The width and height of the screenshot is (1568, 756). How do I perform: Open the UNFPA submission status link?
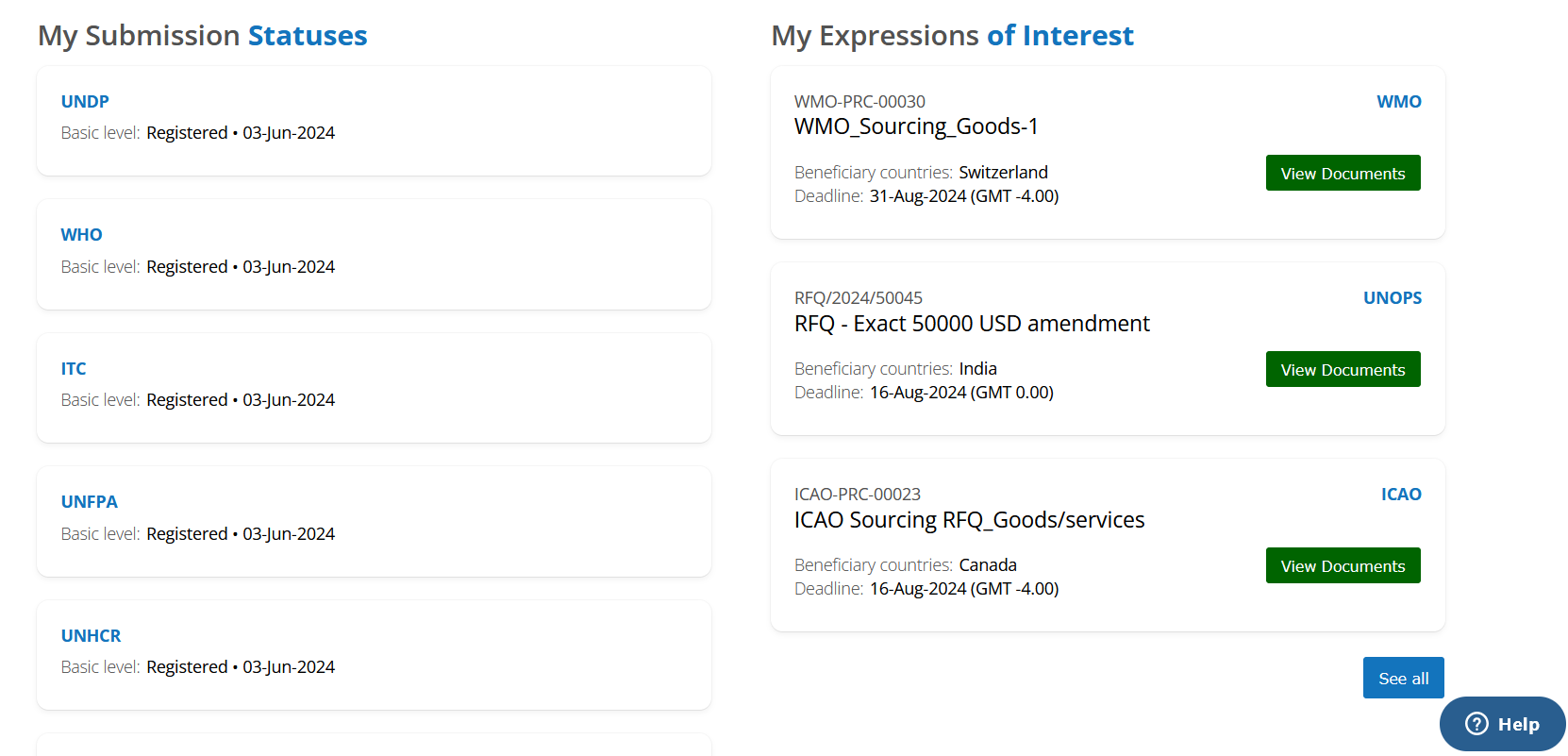(x=90, y=501)
